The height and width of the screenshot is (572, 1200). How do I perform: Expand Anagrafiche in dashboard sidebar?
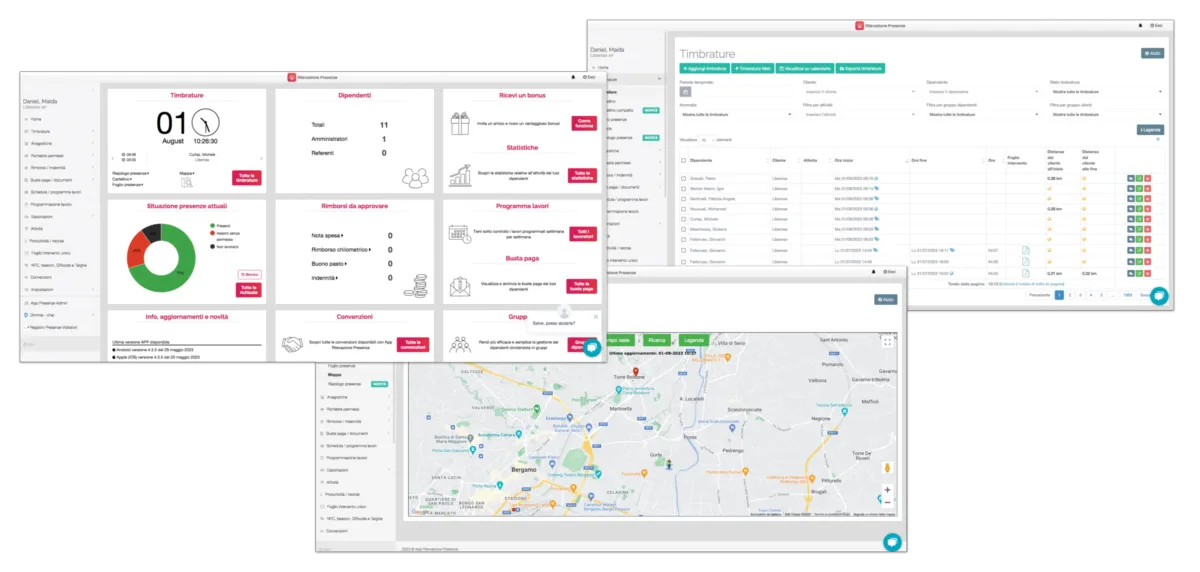(x=60, y=143)
